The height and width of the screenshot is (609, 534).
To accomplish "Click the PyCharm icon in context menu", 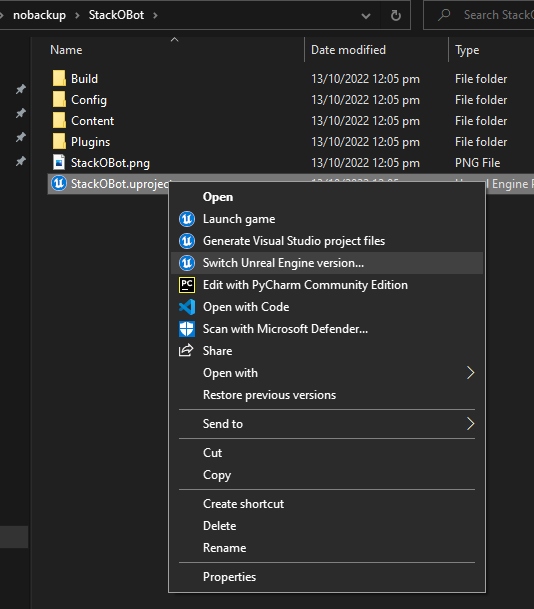I will click(x=187, y=285).
